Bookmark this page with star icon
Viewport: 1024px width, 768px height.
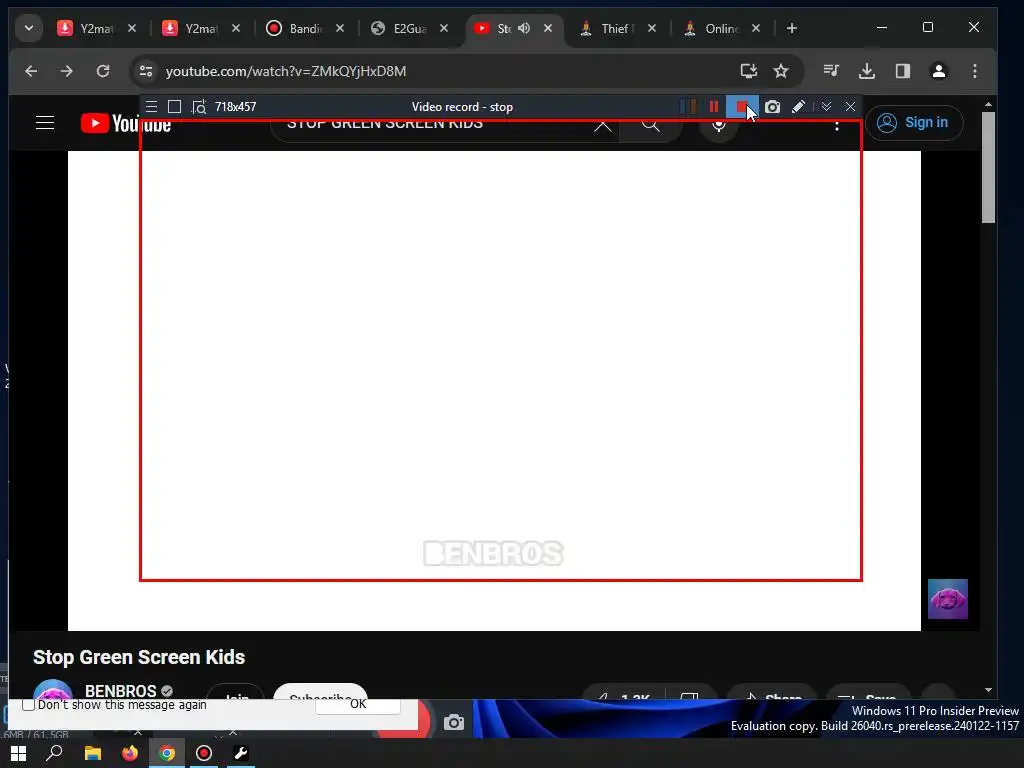[781, 71]
